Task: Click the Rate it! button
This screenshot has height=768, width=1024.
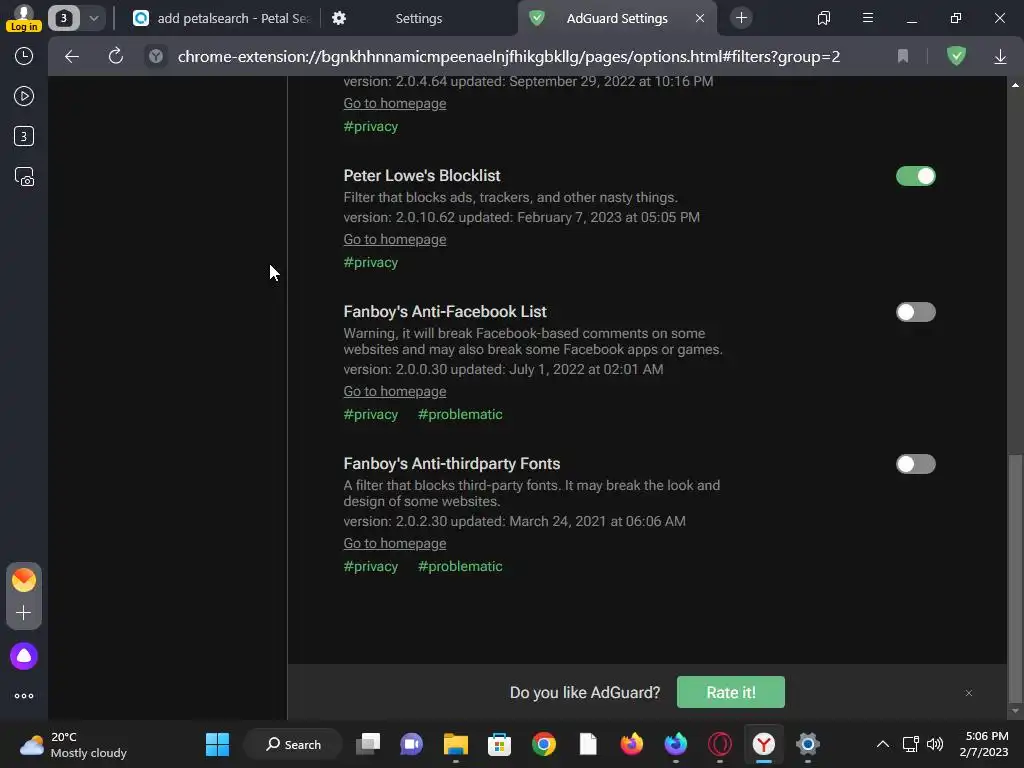Action: point(731,692)
